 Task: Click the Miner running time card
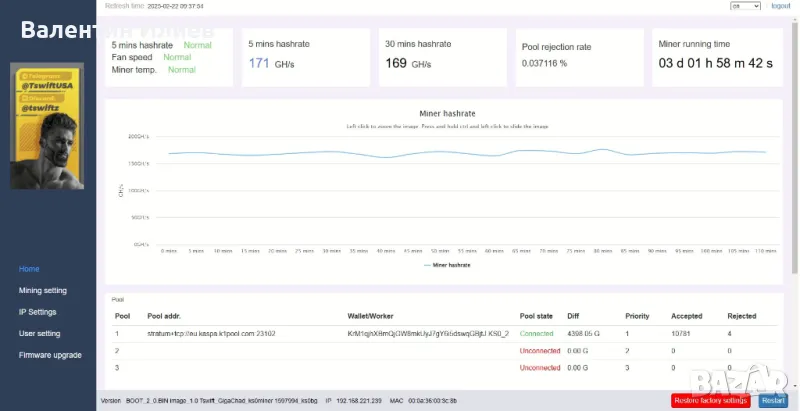[x=715, y=56]
